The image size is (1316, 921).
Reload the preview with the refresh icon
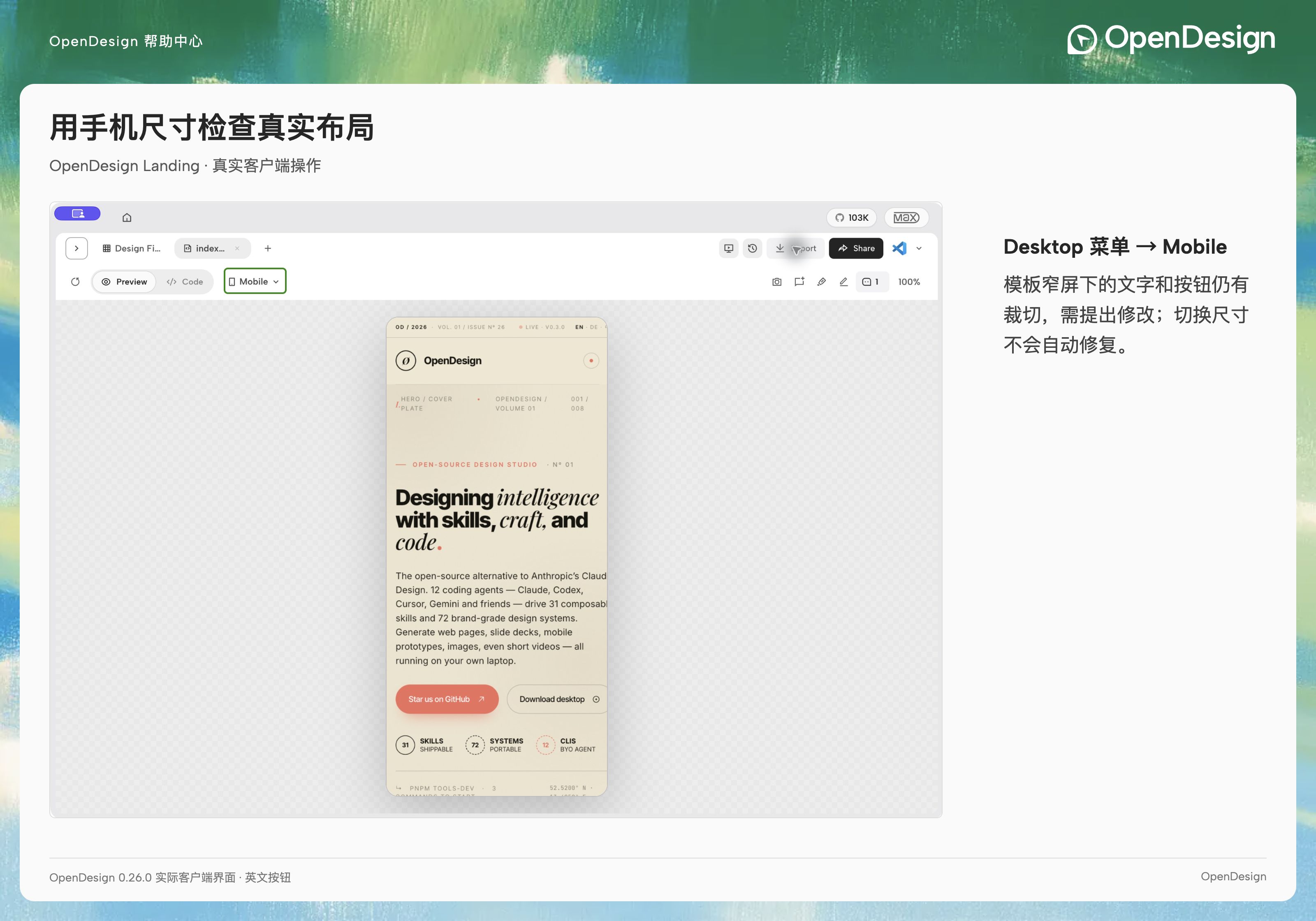(x=75, y=281)
